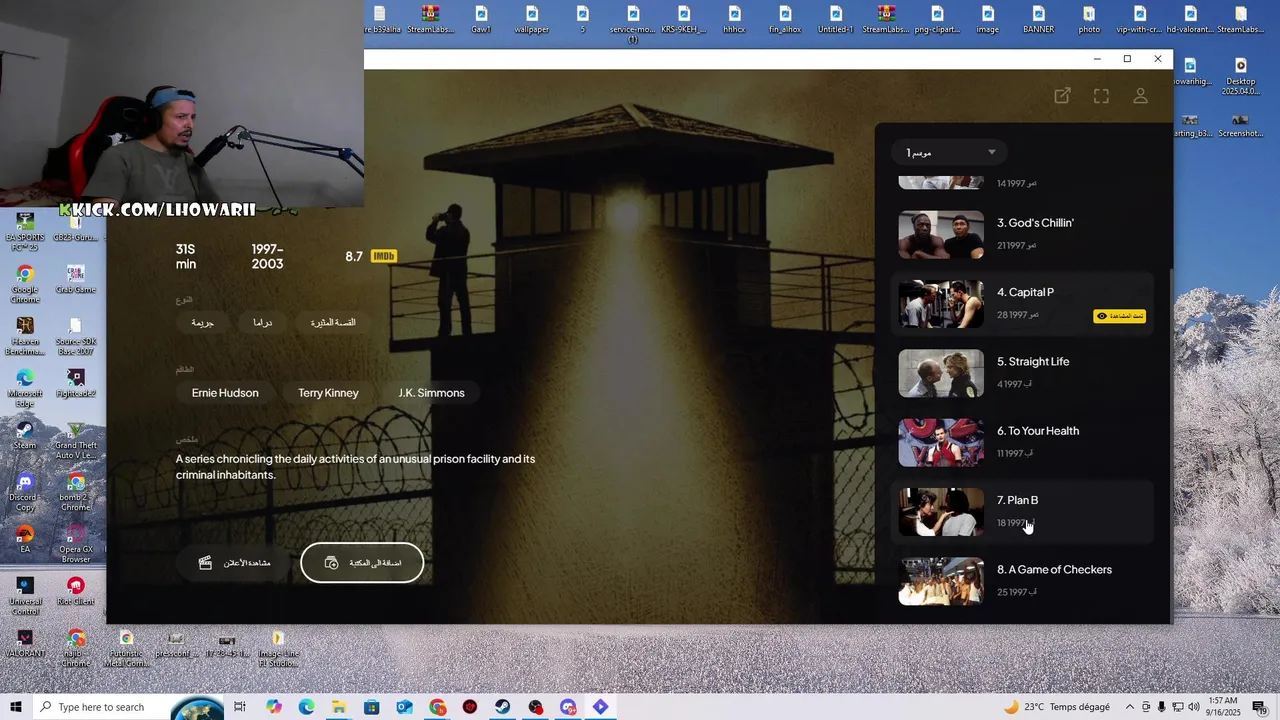The width and height of the screenshot is (1280, 720).
Task: Click the add to library button
Action: click(362, 563)
